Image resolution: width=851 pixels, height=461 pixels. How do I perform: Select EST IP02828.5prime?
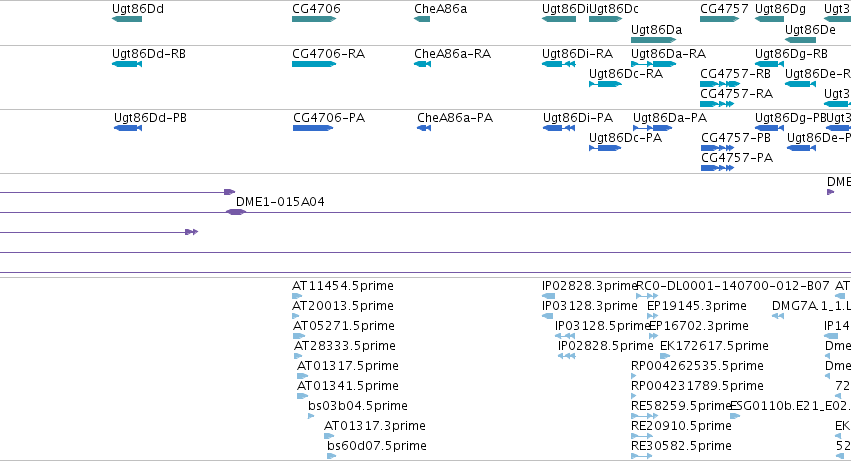[x=567, y=357]
